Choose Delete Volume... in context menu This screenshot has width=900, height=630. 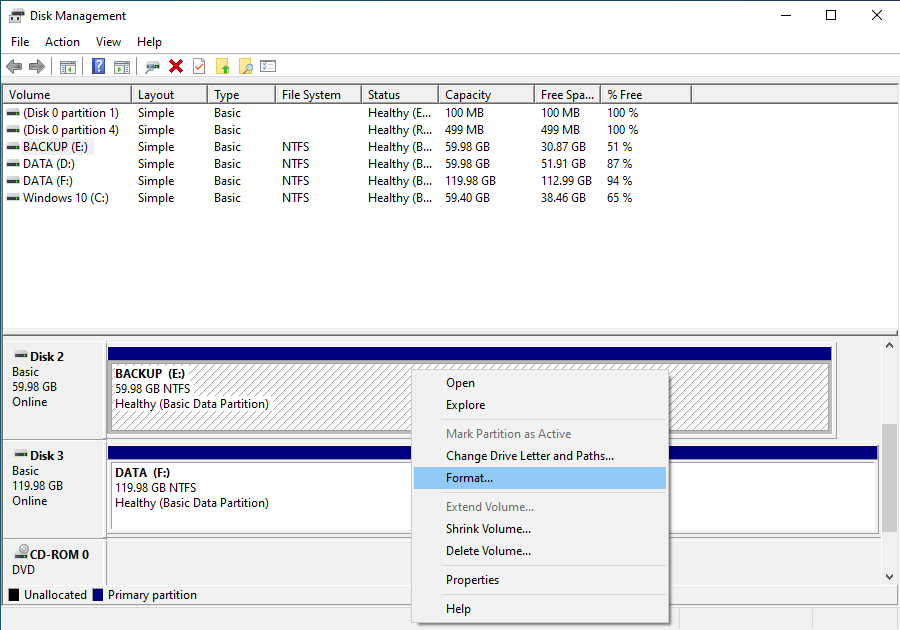click(x=488, y=551)
